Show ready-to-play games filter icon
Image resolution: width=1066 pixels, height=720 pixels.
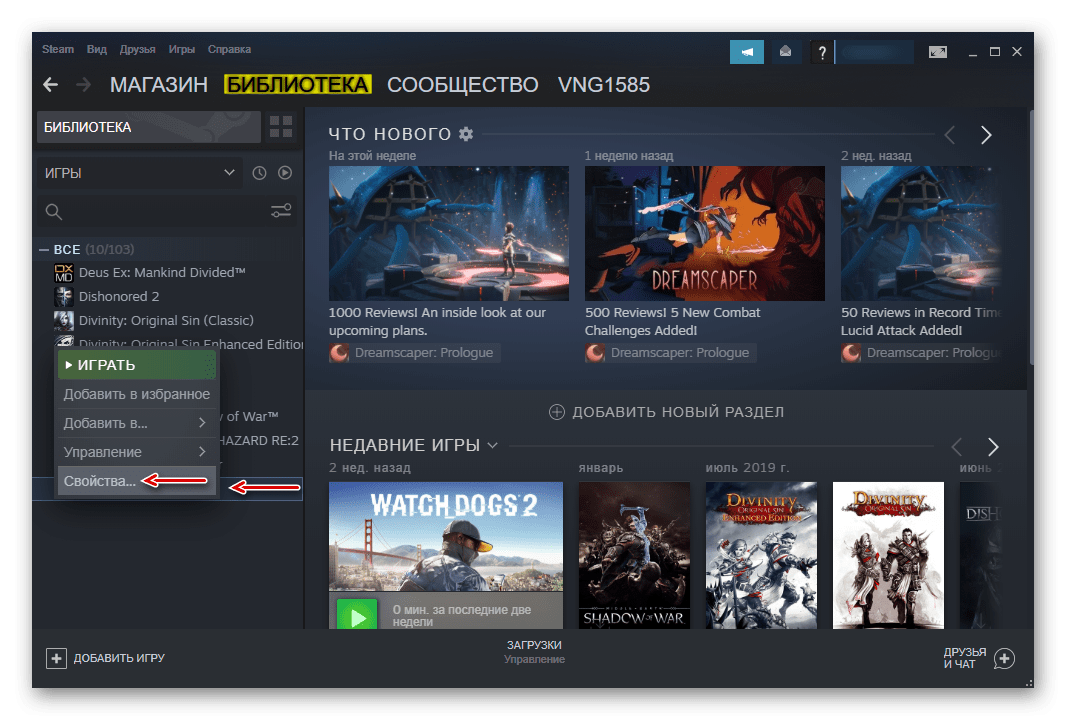285,173
